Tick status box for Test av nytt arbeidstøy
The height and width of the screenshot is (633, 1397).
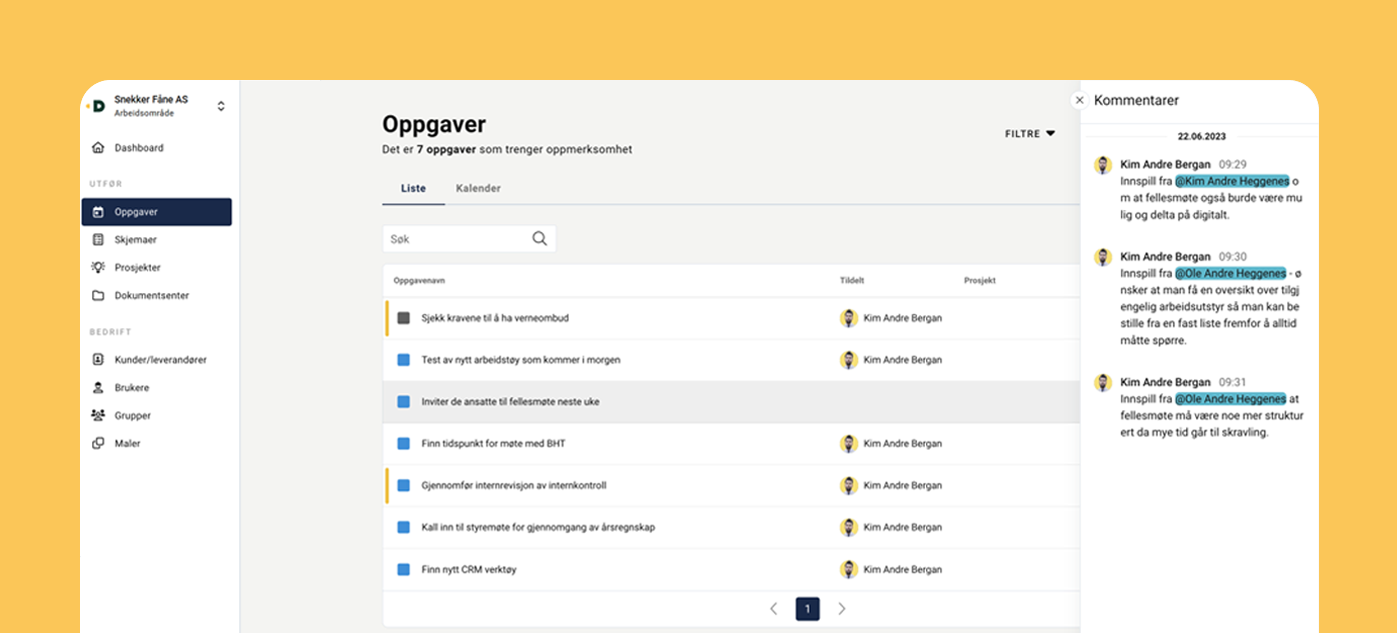tap(404, 360)
